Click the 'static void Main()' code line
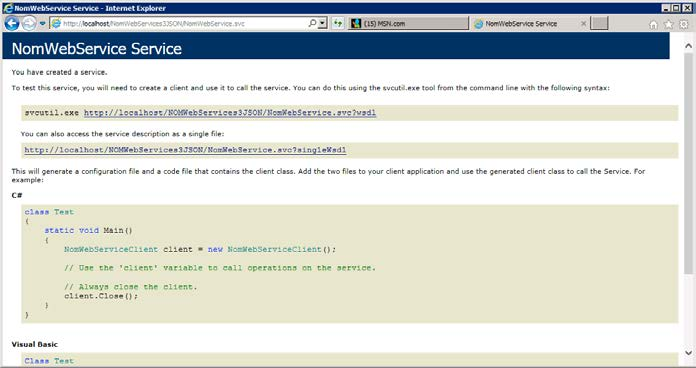 tap(88, 230)
